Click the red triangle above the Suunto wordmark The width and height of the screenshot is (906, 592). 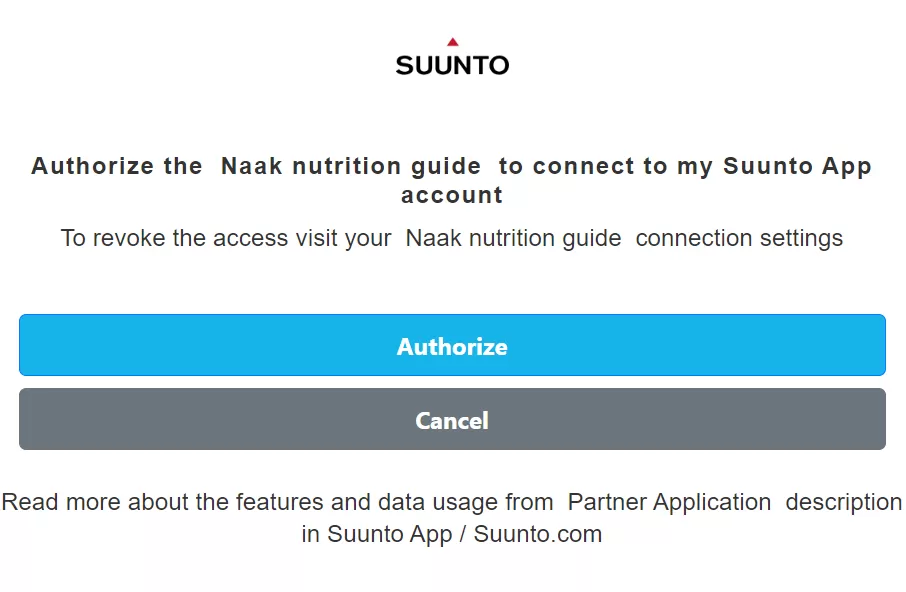click(452, 42)
